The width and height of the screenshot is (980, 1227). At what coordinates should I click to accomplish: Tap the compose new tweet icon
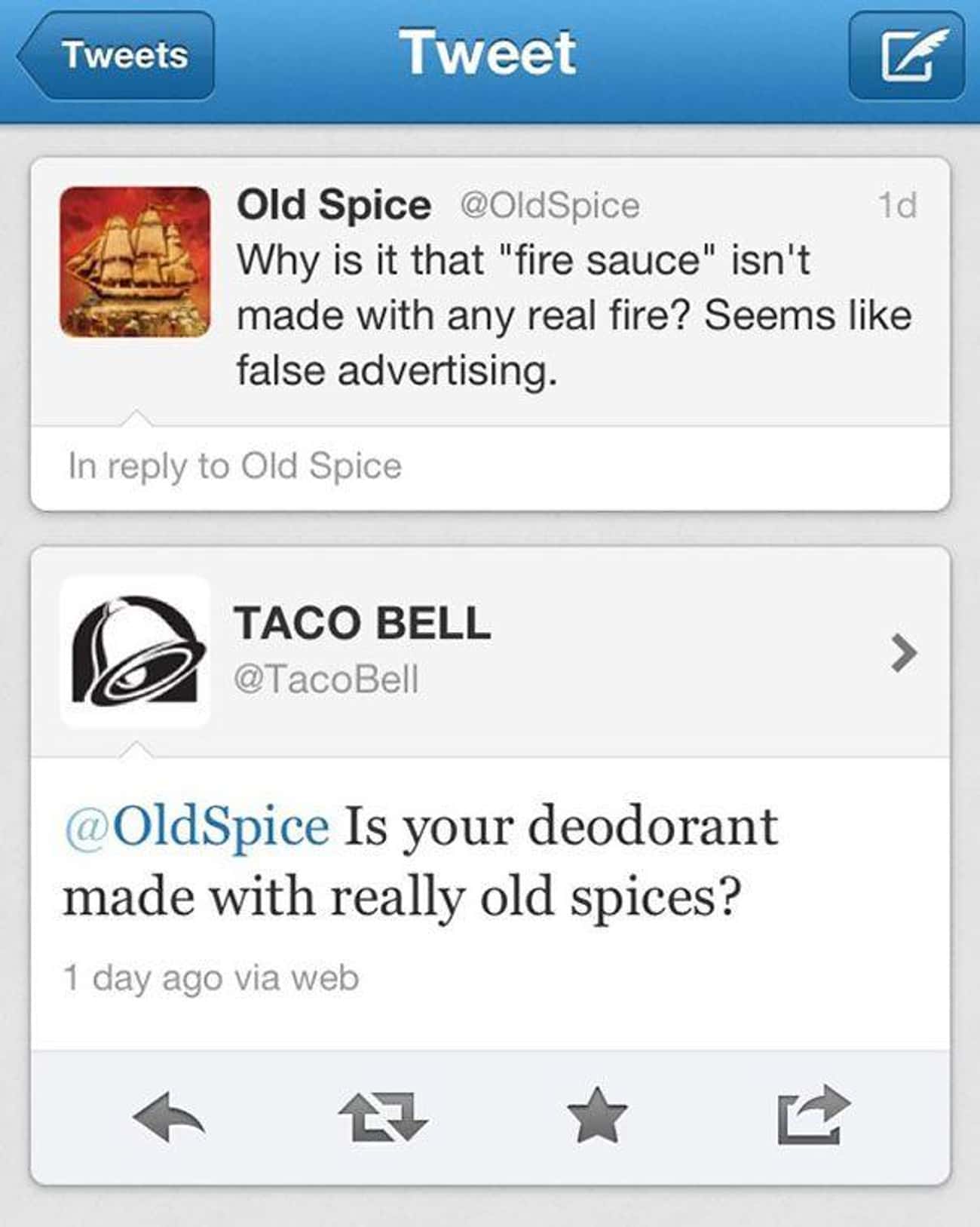[x=906, y=55]
